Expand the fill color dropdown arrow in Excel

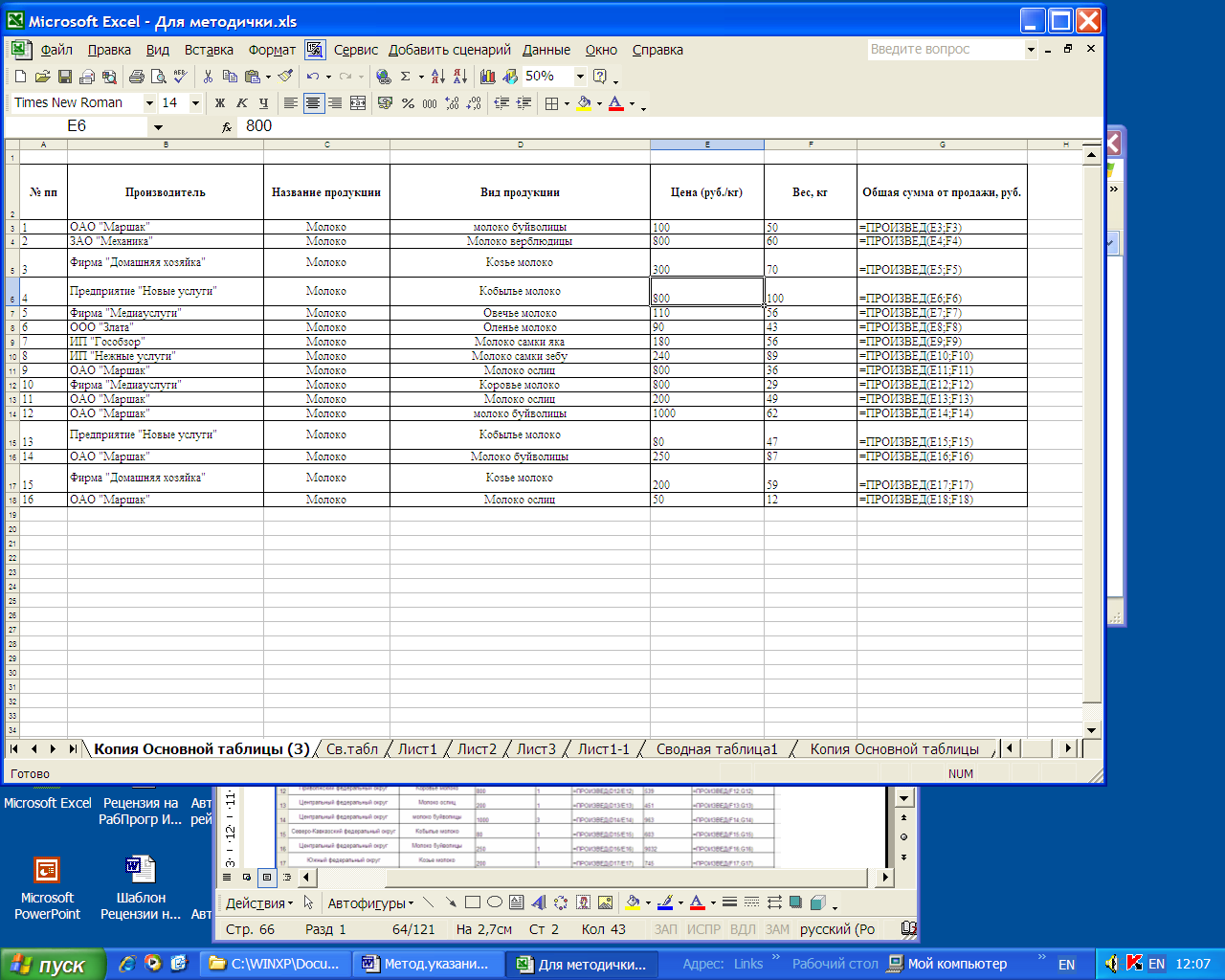599,103
